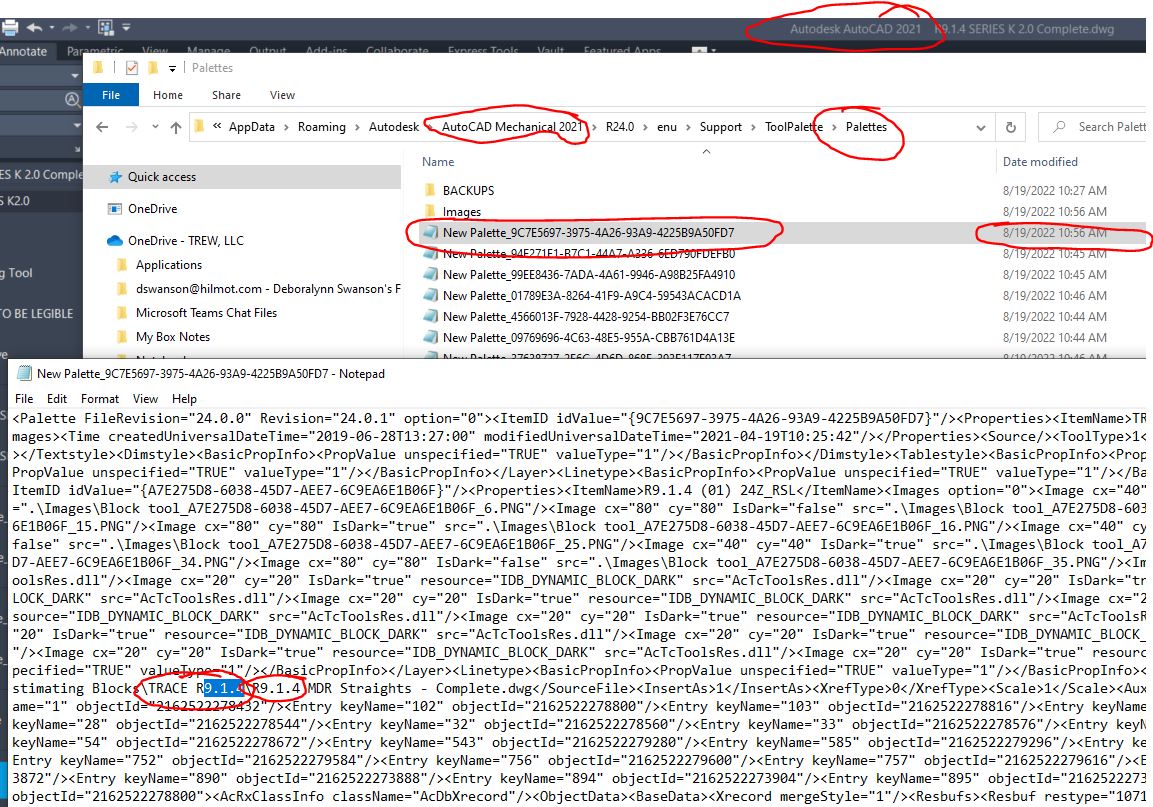Click the Refresh icon next to the address bar

1011,126
